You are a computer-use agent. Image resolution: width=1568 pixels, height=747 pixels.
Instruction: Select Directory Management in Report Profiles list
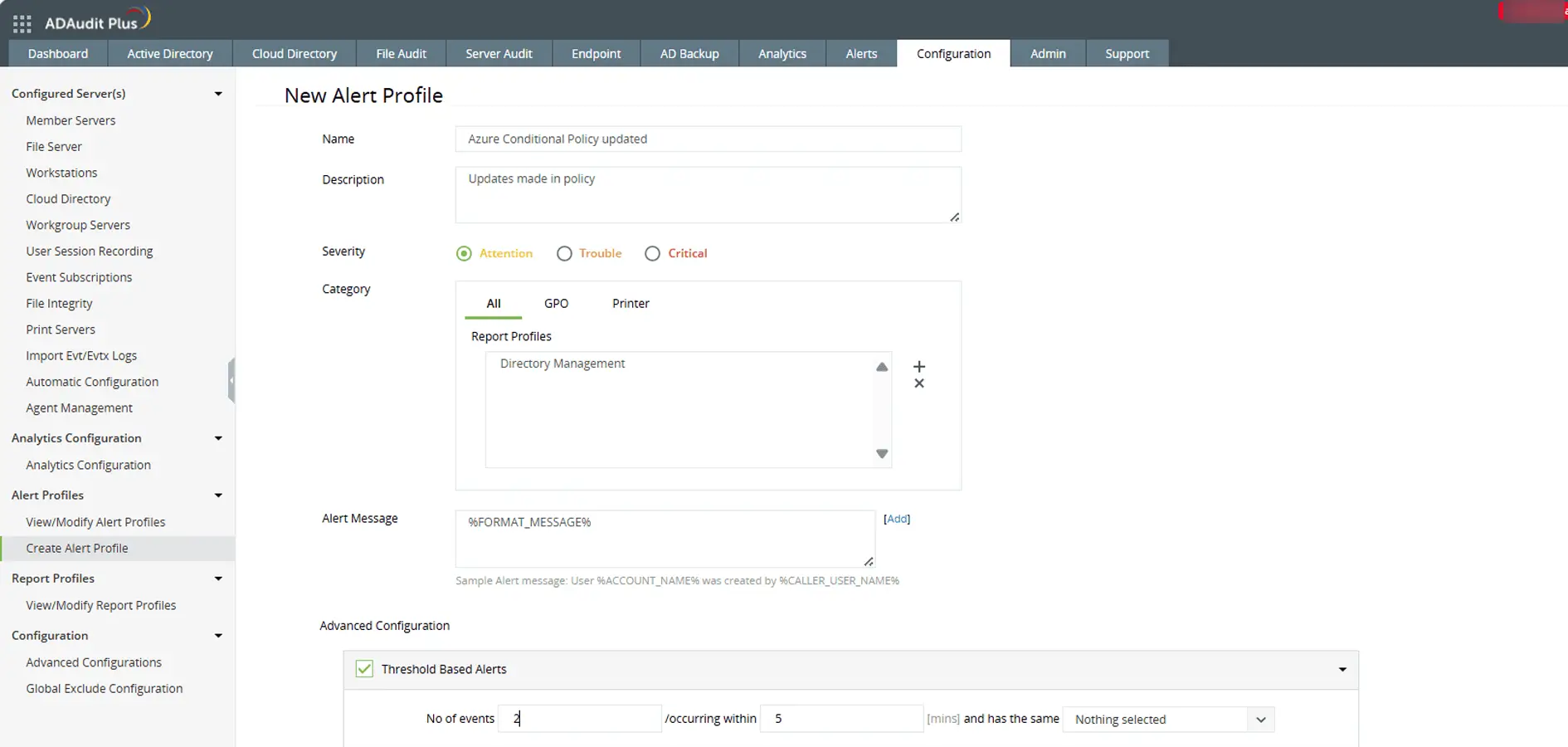pos(562,364)
